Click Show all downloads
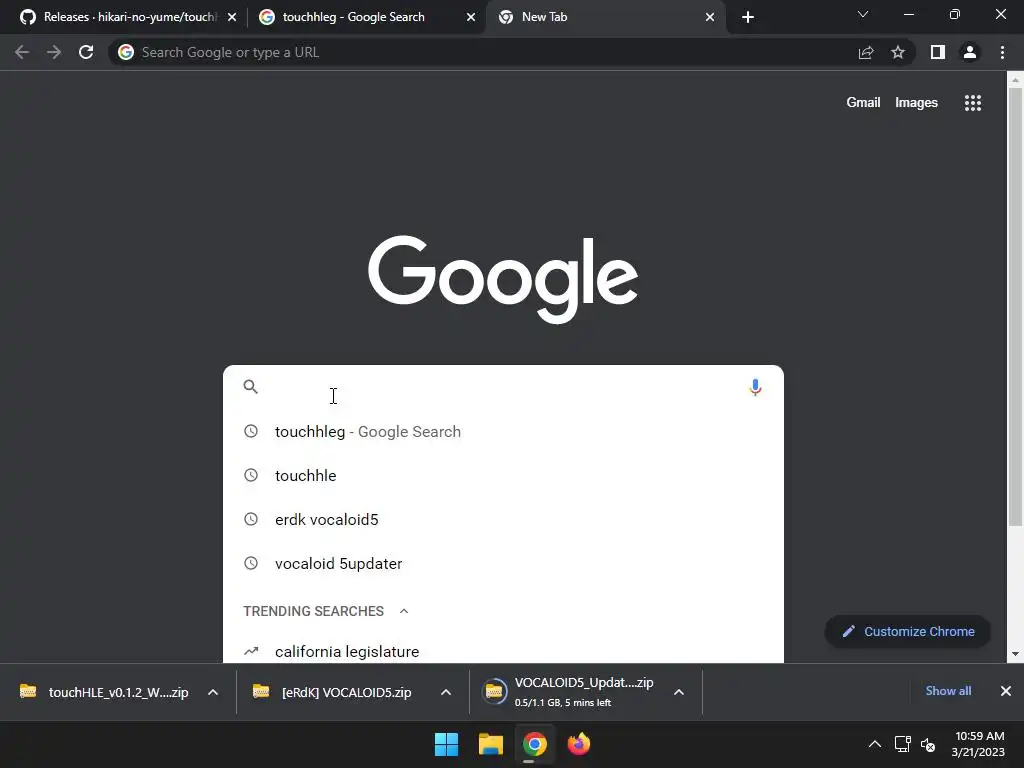Image resolution: width=1024 pixels, height=768 pixels. 948,691
